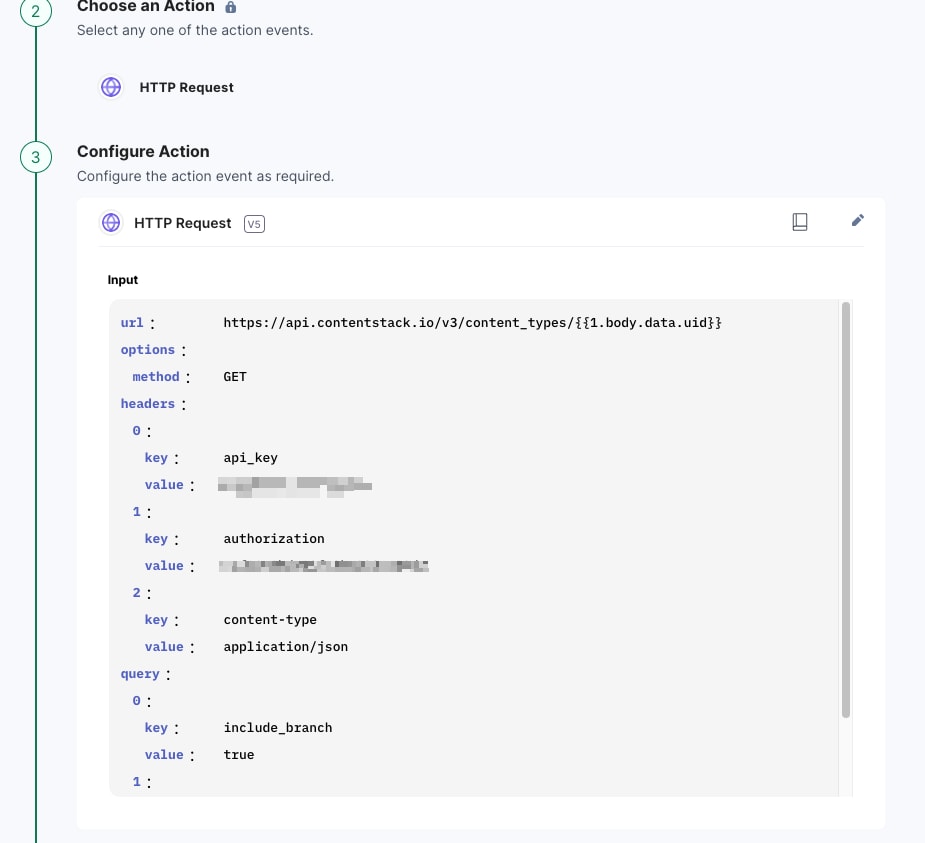Click the lock icon beside Choose an Action

point(231,7)
